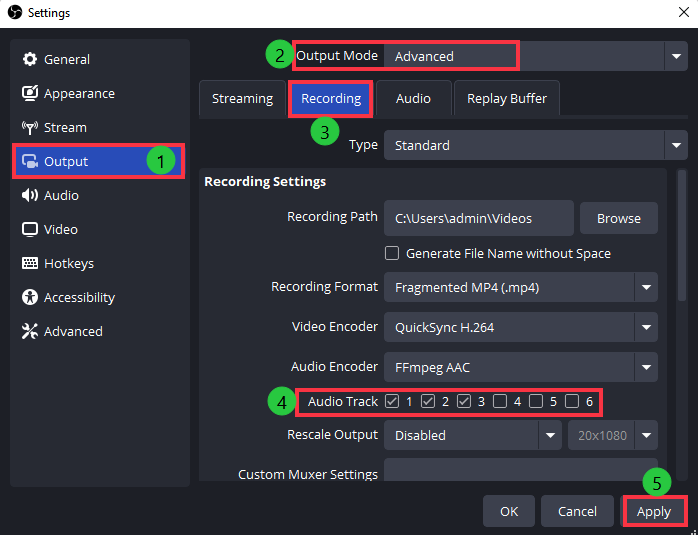Image resolution: width=698 pixels, height=535 pixels.
Task: Open Hotkeys settings page
Action: (x=99, y=263)
